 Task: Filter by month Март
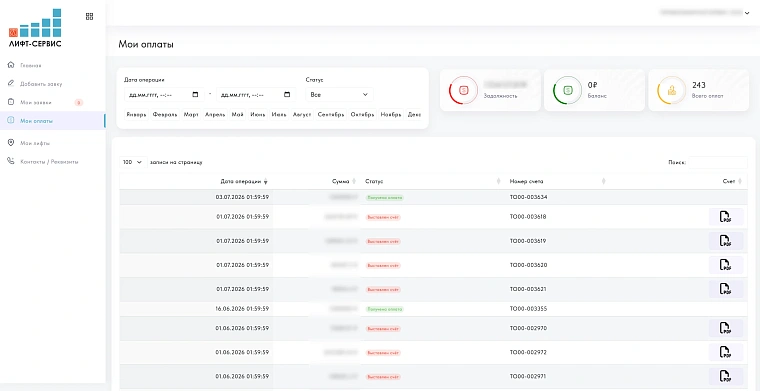pyautogui.click(x=191, y=115)
